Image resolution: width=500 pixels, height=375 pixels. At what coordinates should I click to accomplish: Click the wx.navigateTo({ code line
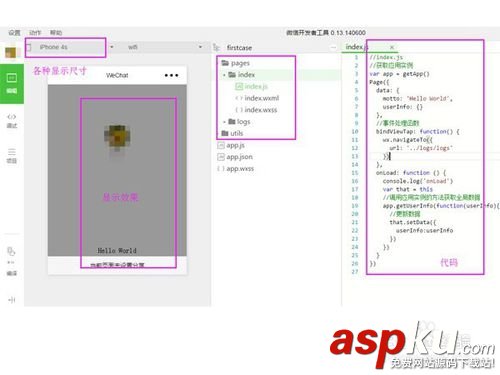(x=407, y=140)
